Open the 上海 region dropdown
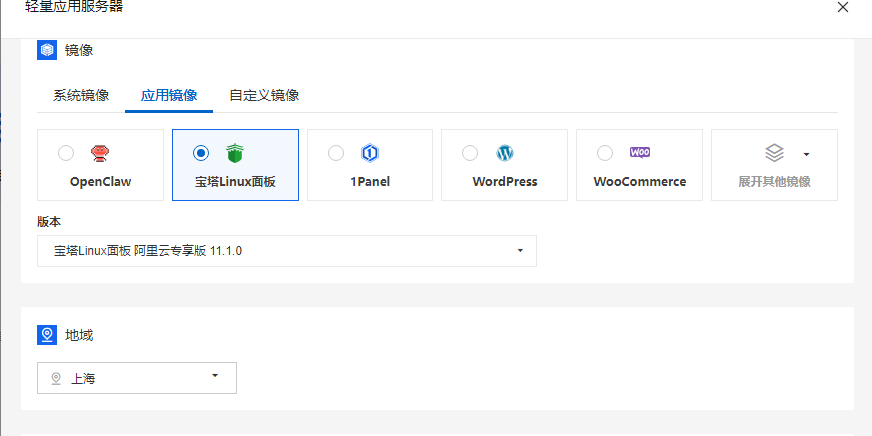Image resolution: width=872 pixels, height=436 pixels. (x=137, y=378)
